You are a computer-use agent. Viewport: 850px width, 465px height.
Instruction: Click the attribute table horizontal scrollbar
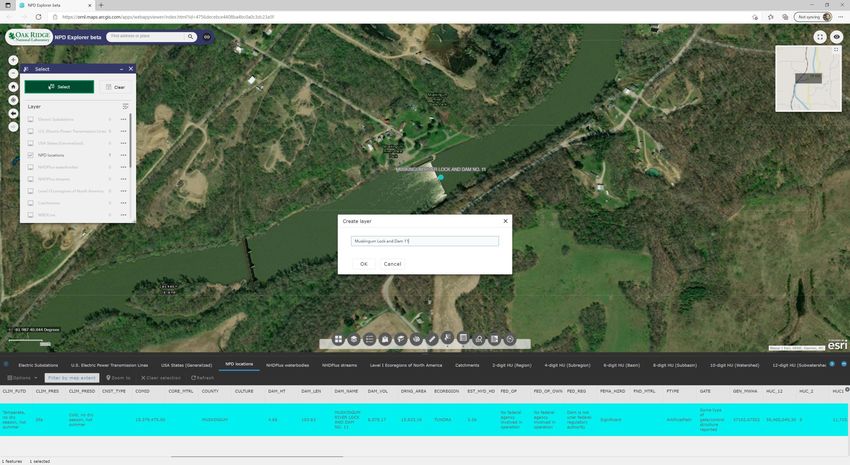click(x=257, y=457)
